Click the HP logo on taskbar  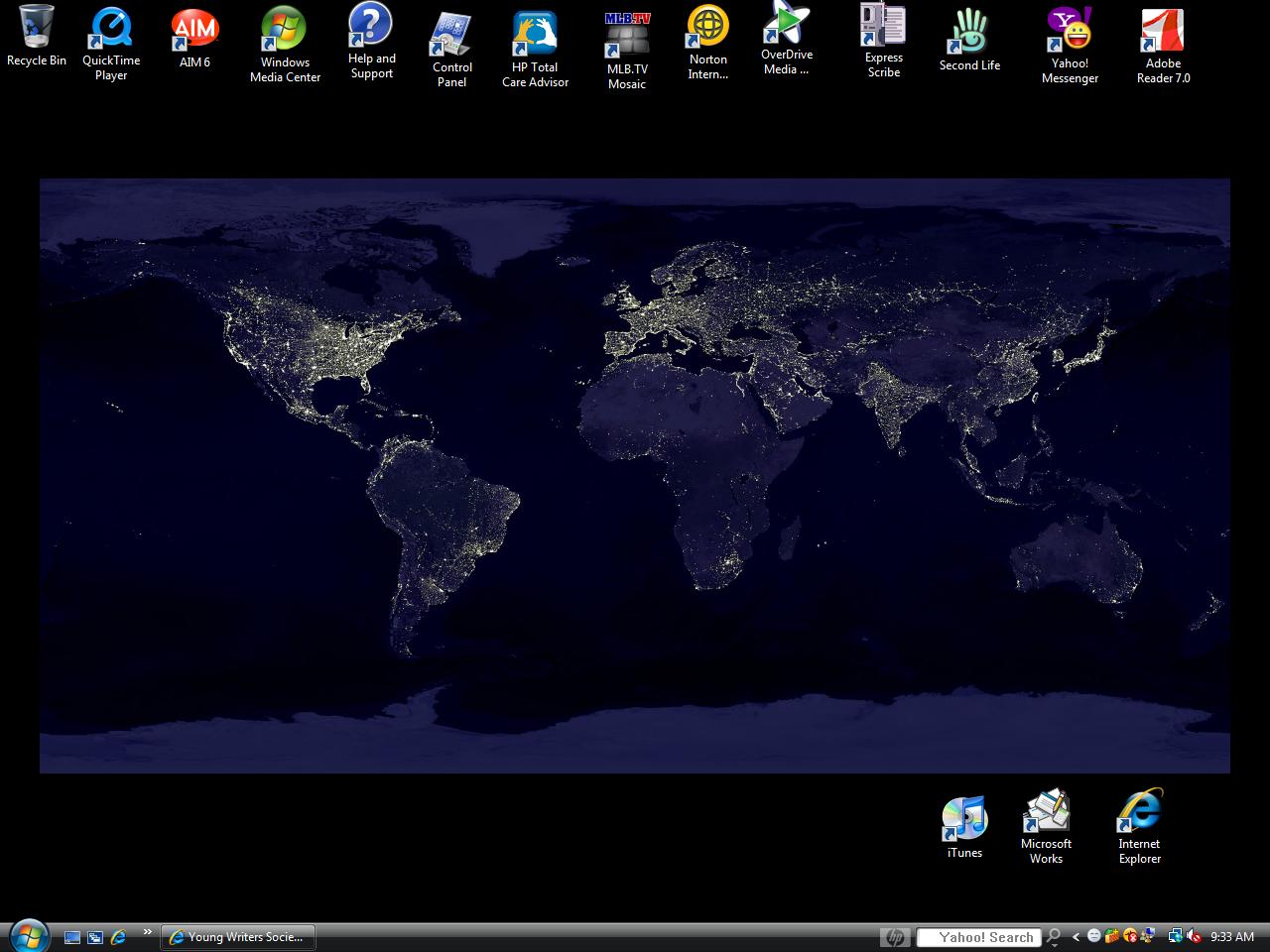[895, 937]
